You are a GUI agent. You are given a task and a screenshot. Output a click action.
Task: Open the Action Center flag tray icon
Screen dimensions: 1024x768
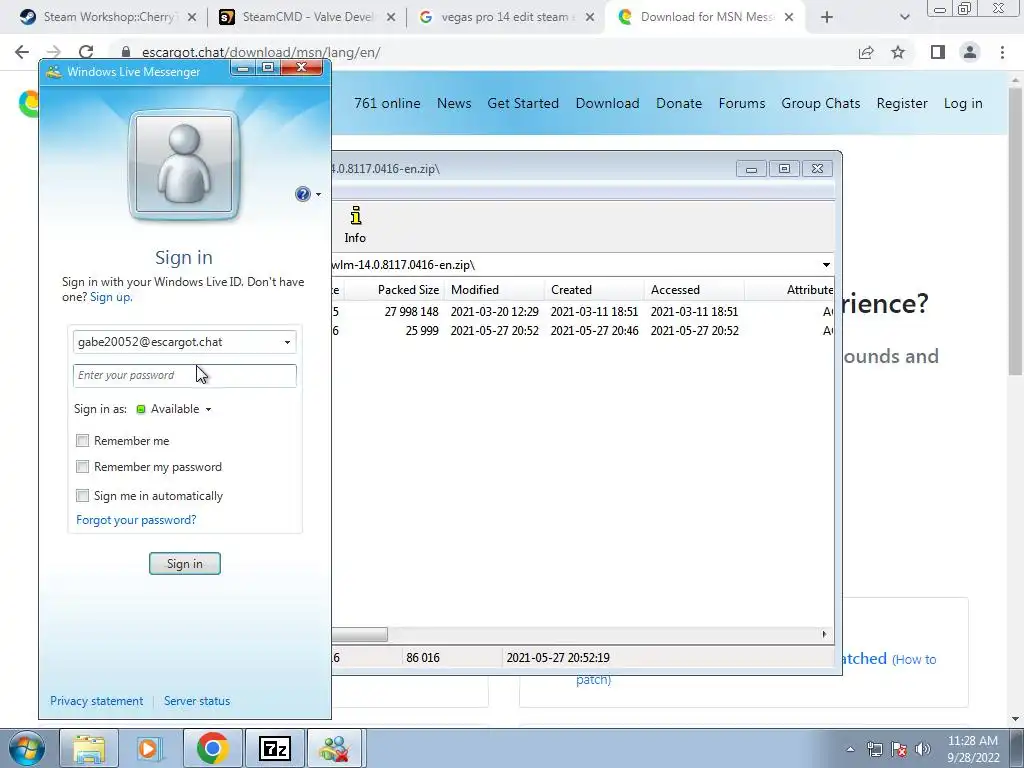coord(899,749)
